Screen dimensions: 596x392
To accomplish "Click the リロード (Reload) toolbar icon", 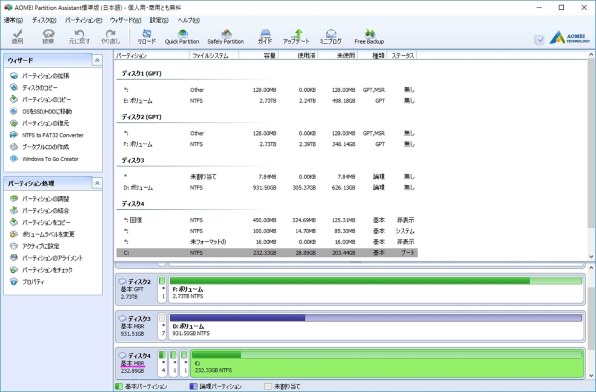I will click(147, 37).
